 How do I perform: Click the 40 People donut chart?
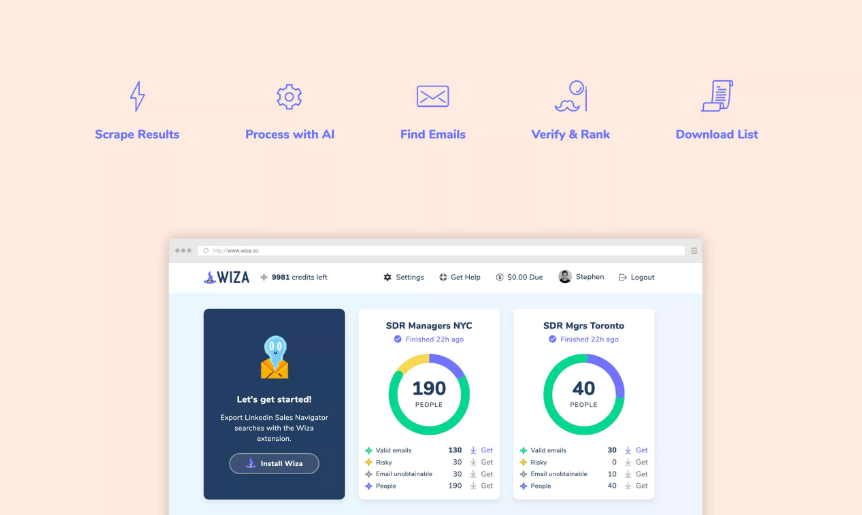coord(584,395)
